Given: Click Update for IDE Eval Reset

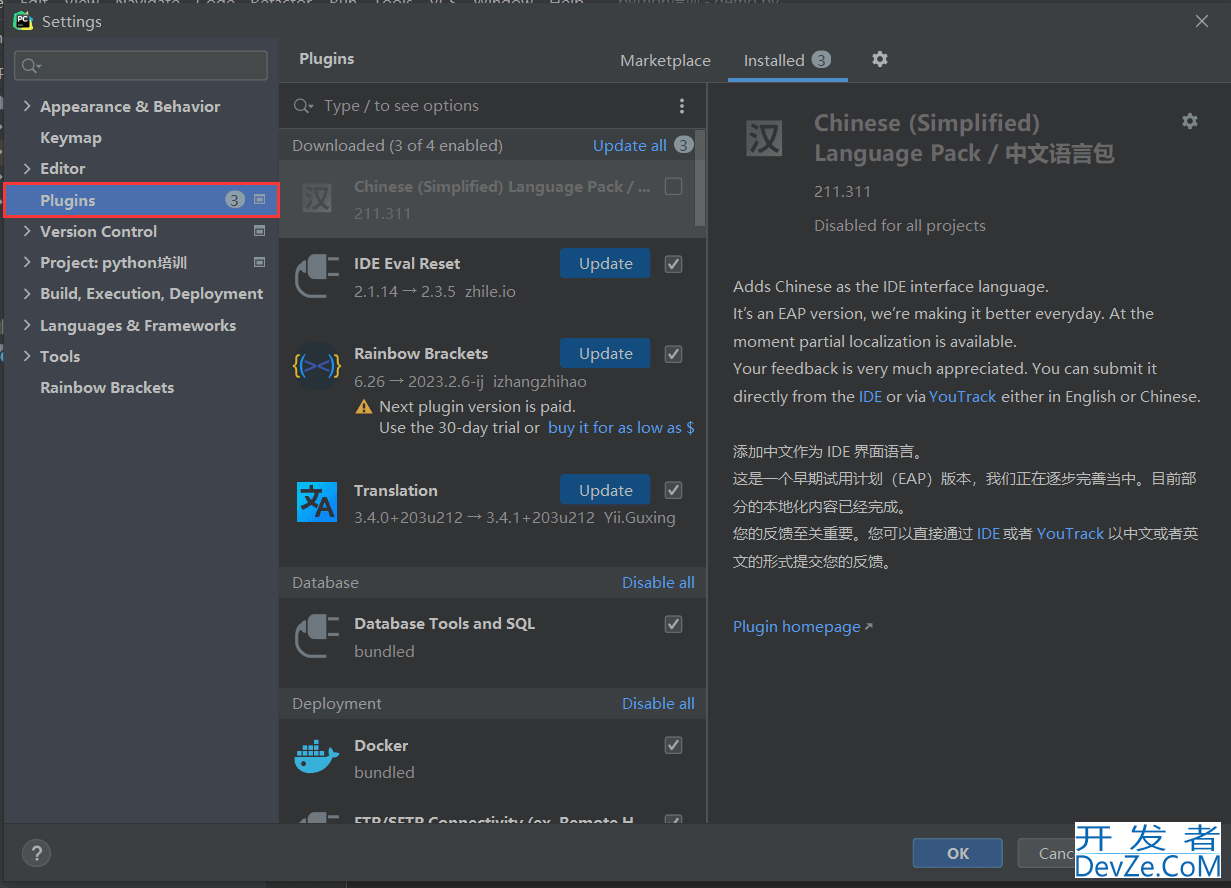Looking at the screenshot, I should coord(605,264).
